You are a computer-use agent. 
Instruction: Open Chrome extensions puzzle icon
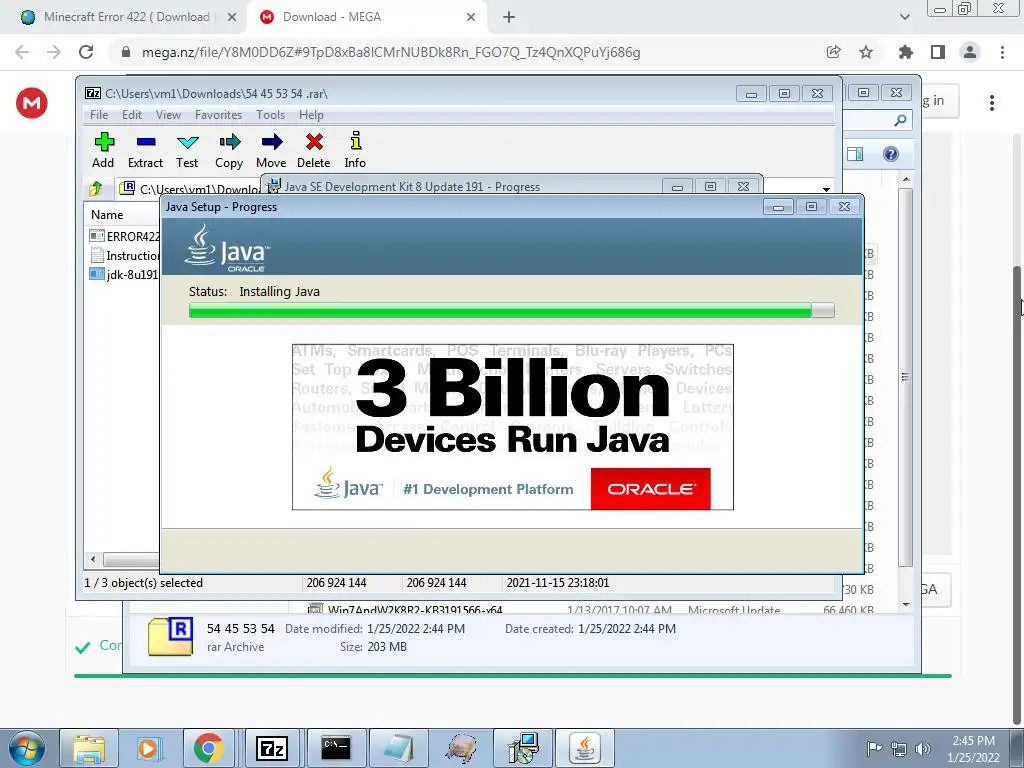905,52
